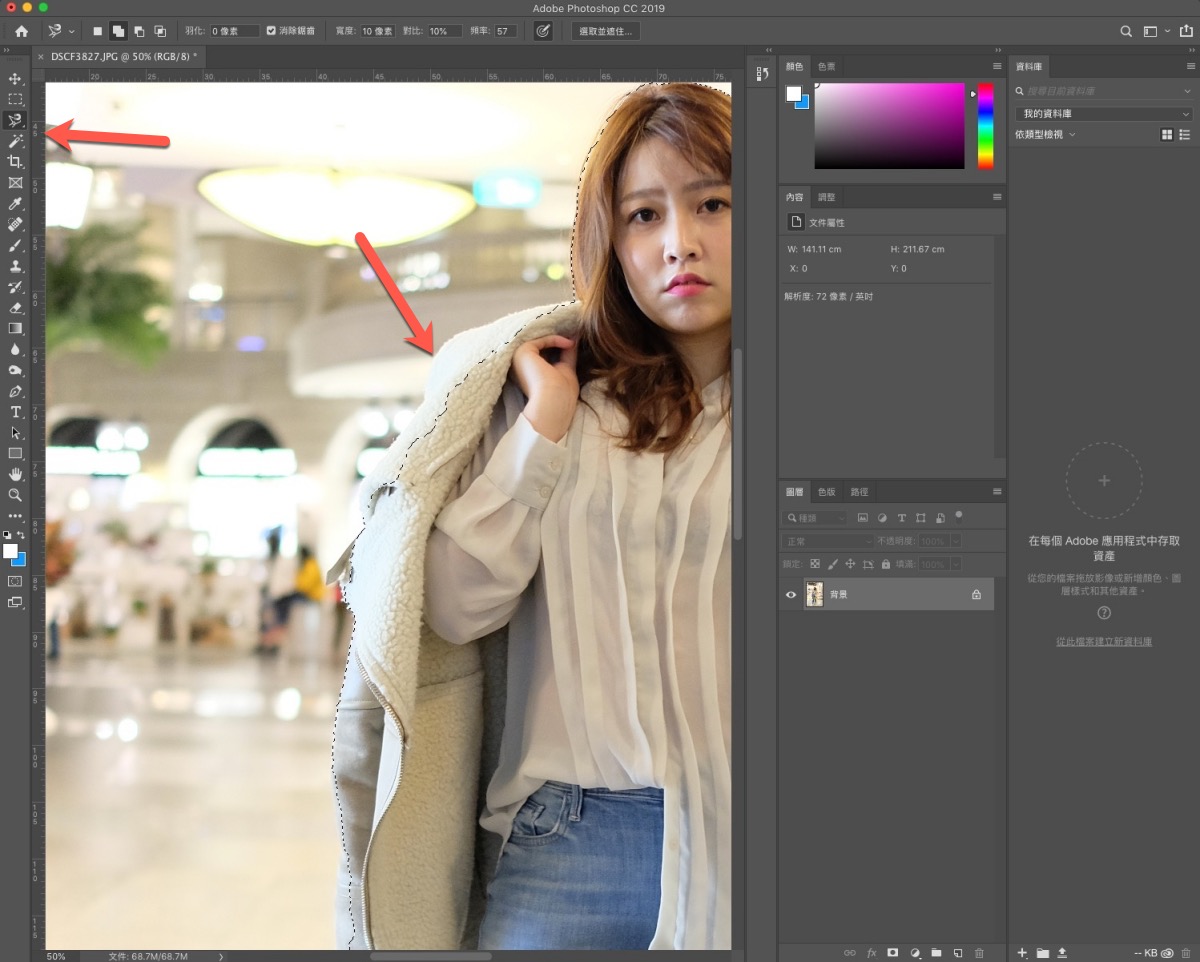This screenshot has width=1200, height=962.
Task: Select the Move tool
Action: (15, 79)
